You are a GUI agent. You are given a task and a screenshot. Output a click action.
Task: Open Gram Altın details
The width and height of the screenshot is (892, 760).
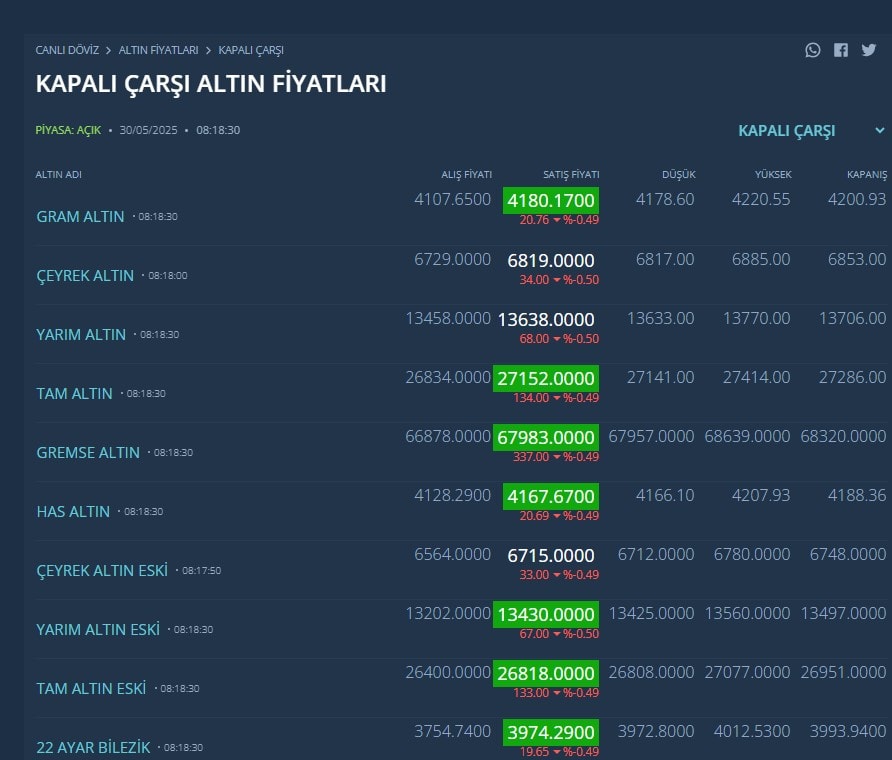pyautogui.click(x=80, y=216)
